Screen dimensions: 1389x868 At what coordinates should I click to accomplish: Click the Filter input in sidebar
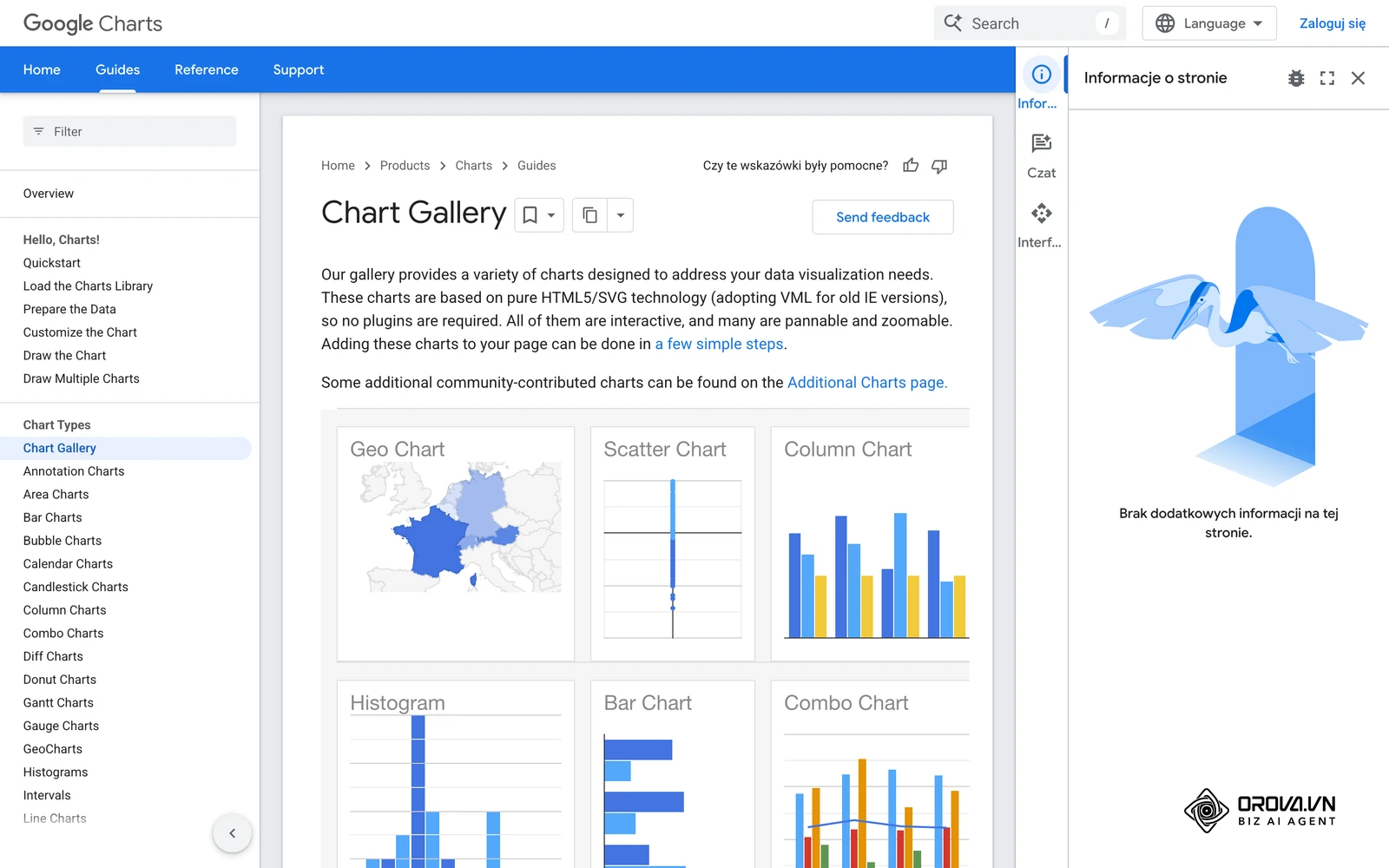pyautogui.click(x=129, y=131)
